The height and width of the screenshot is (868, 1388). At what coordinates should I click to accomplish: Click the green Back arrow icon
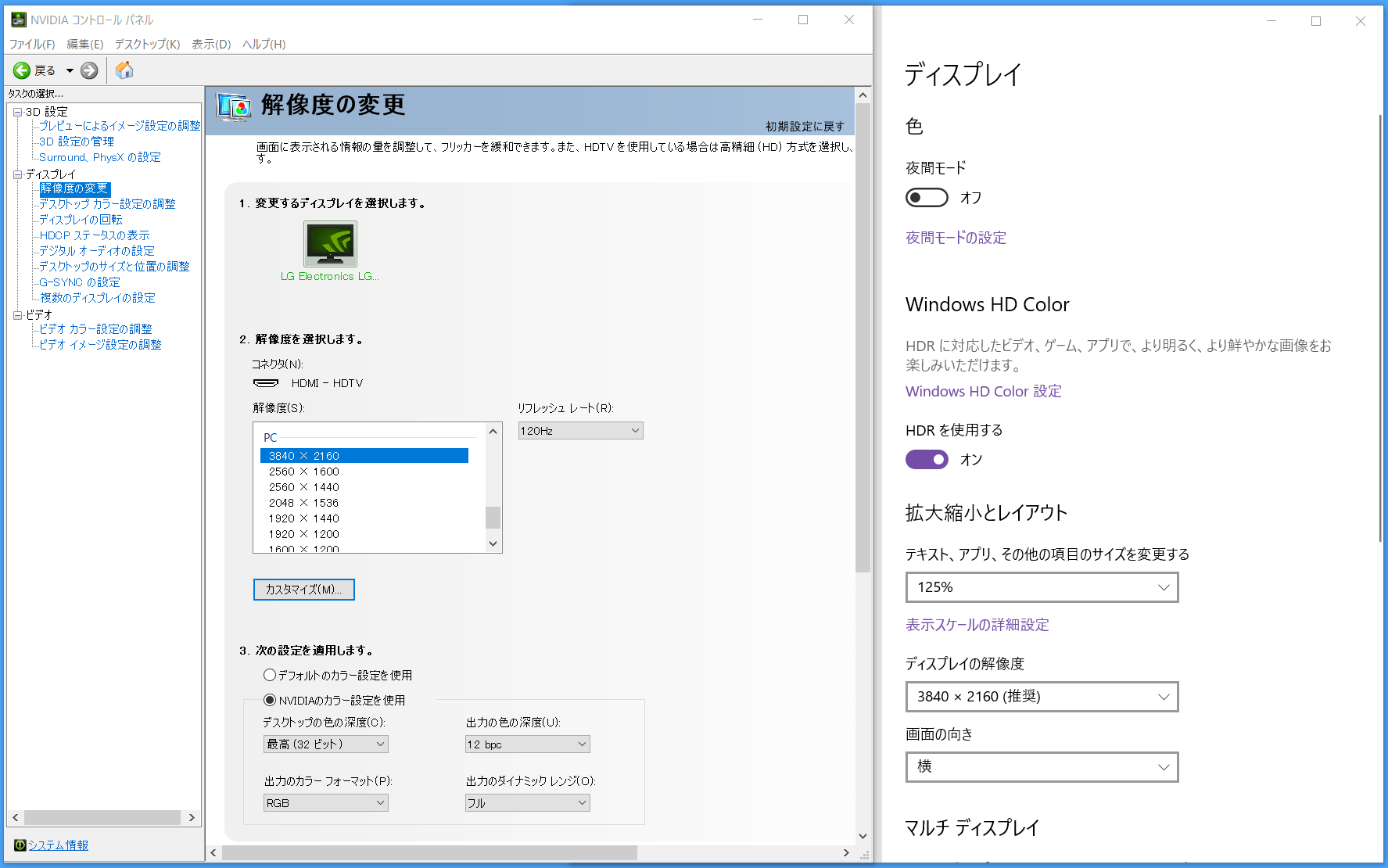click(x=22, y=70)
